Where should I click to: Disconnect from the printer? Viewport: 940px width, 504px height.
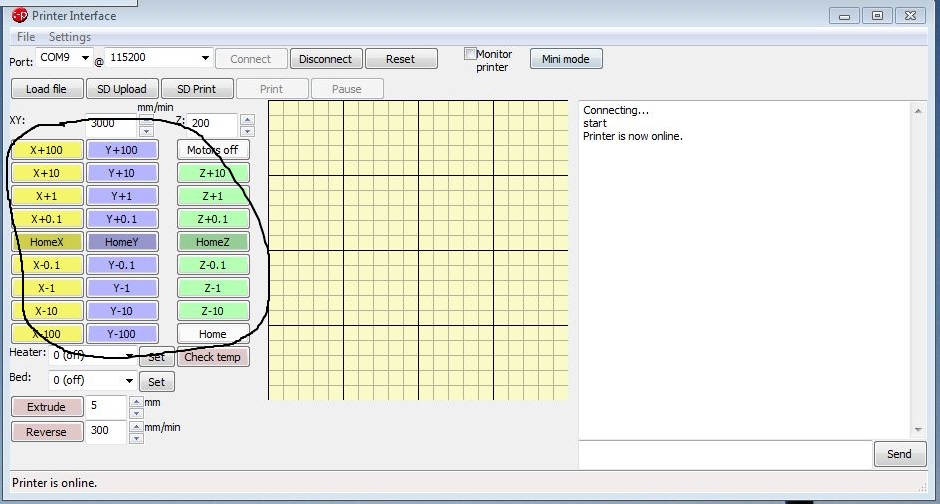point(326,59)
